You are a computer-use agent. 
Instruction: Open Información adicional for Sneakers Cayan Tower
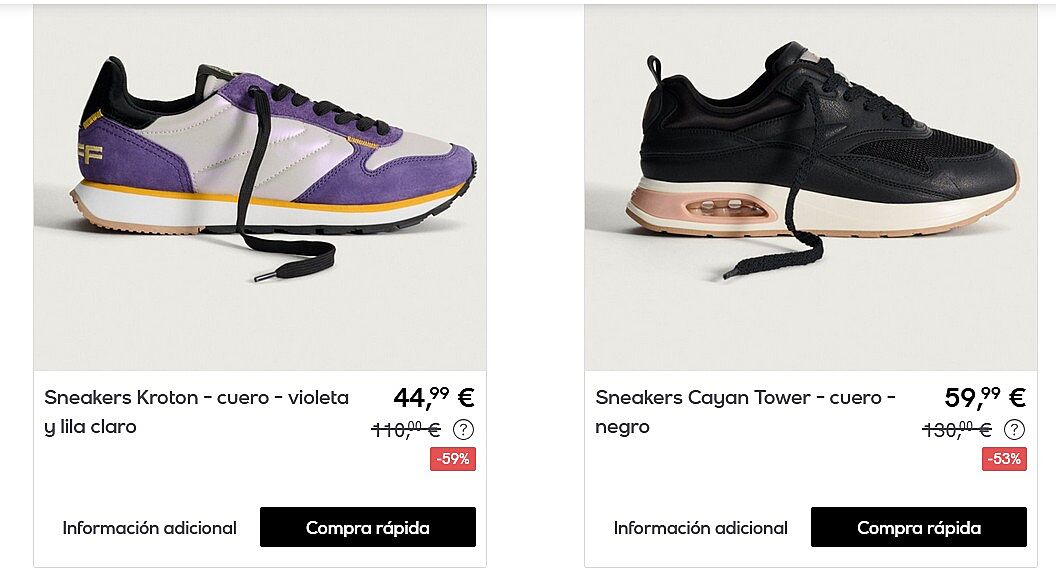(700, 528)
